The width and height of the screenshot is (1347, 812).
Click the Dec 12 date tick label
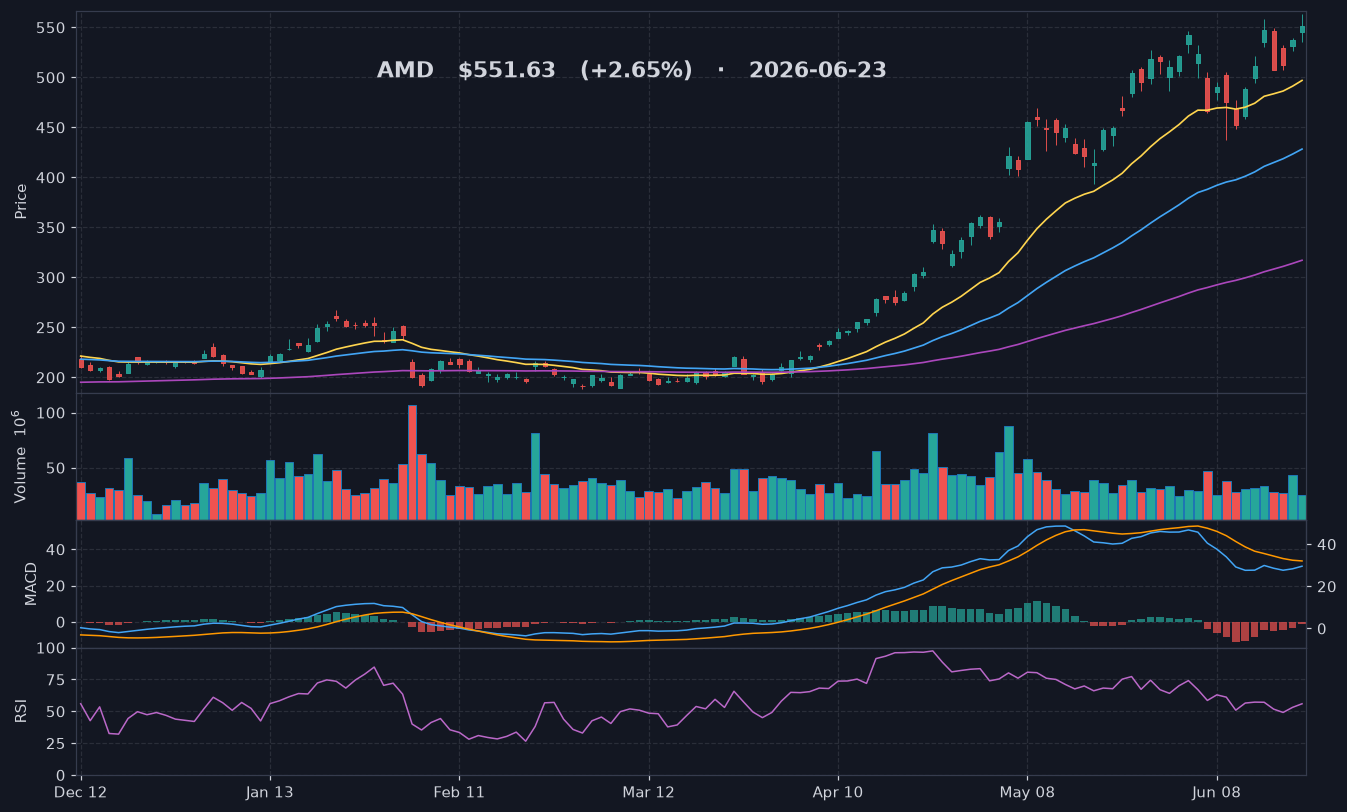click(x=81, y=791)
